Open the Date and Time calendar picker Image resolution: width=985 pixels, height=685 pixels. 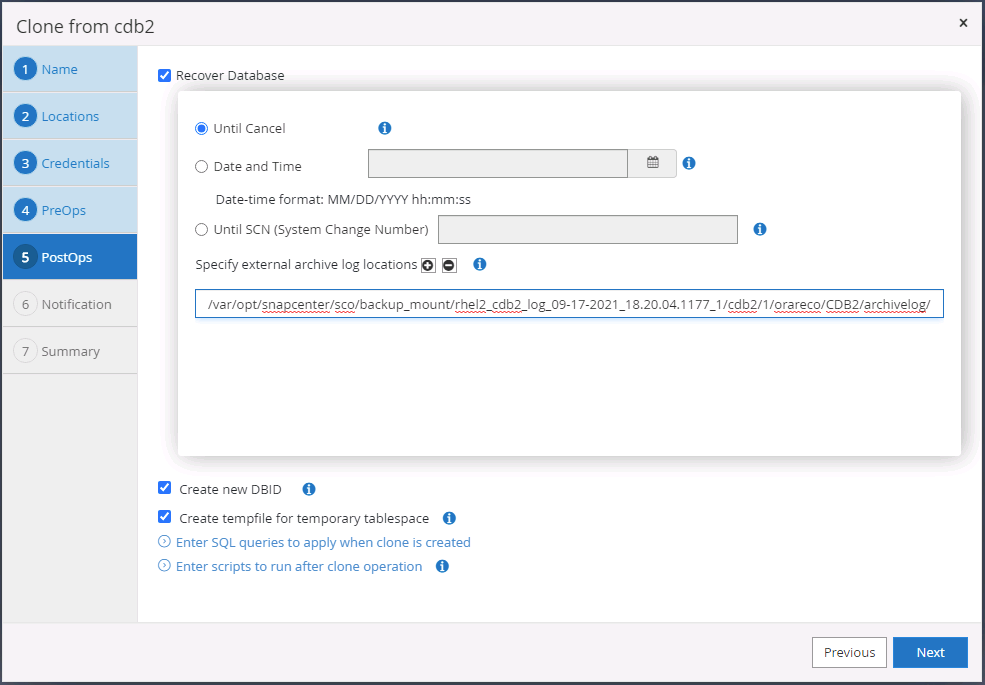tap(652, 163)
